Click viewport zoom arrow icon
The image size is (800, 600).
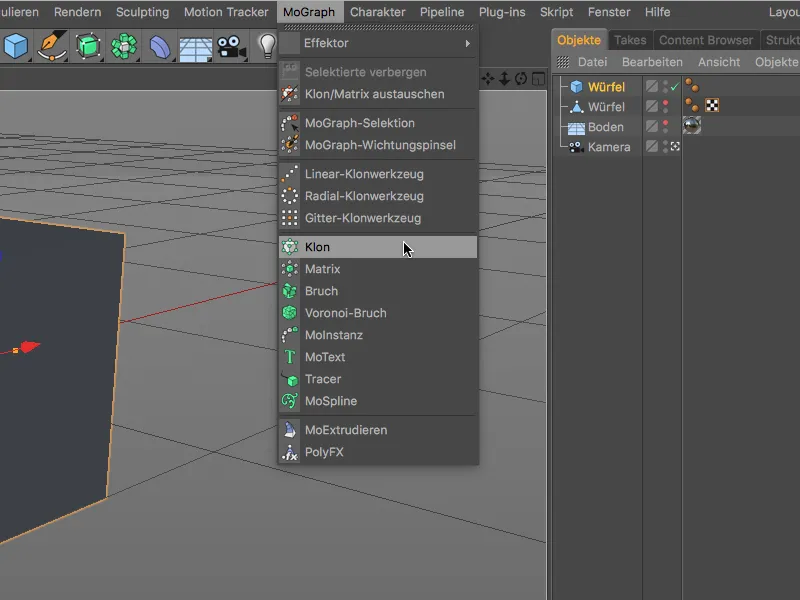(504, 79)
